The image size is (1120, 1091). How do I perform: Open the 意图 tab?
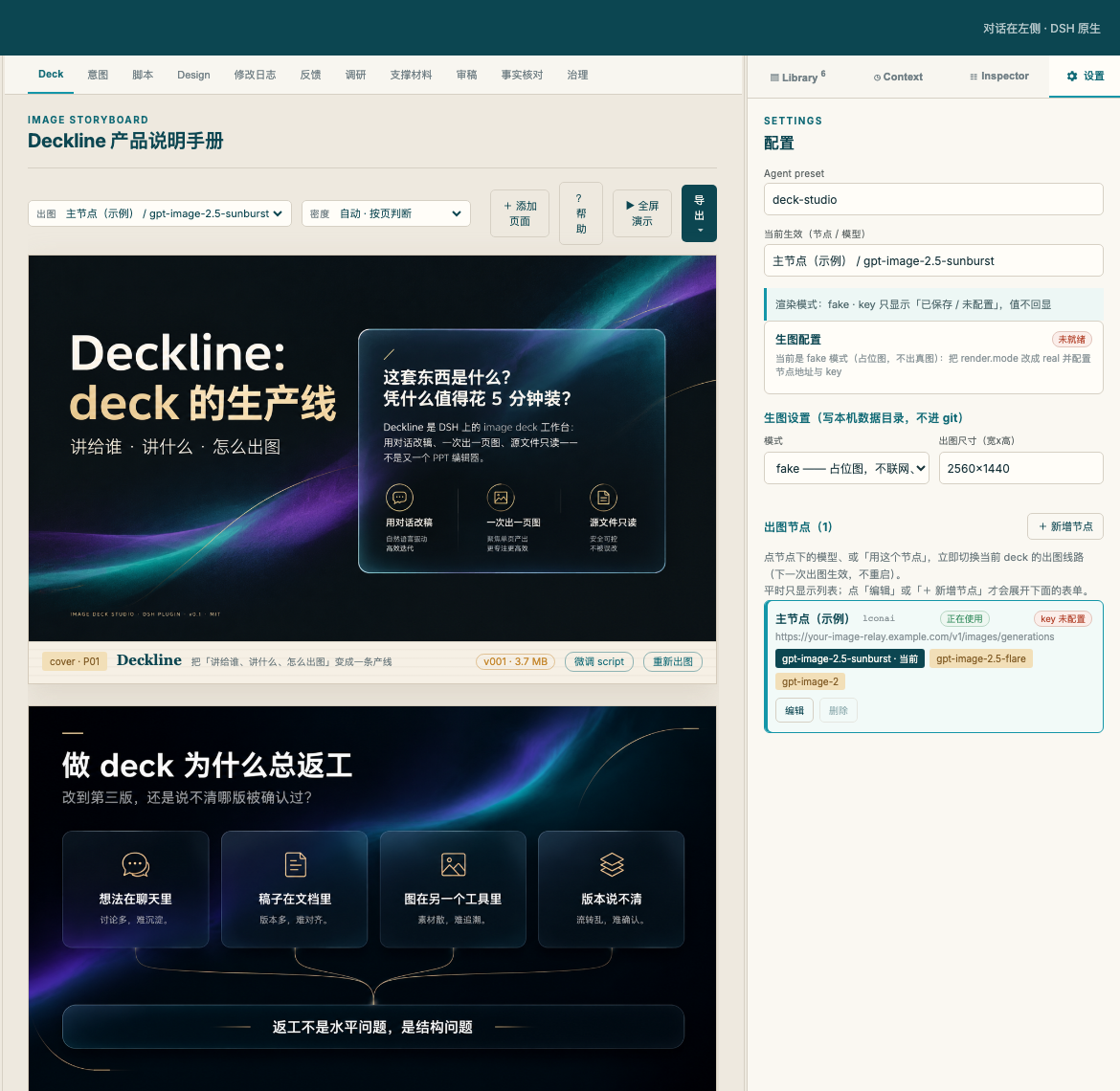coord(98,75)
